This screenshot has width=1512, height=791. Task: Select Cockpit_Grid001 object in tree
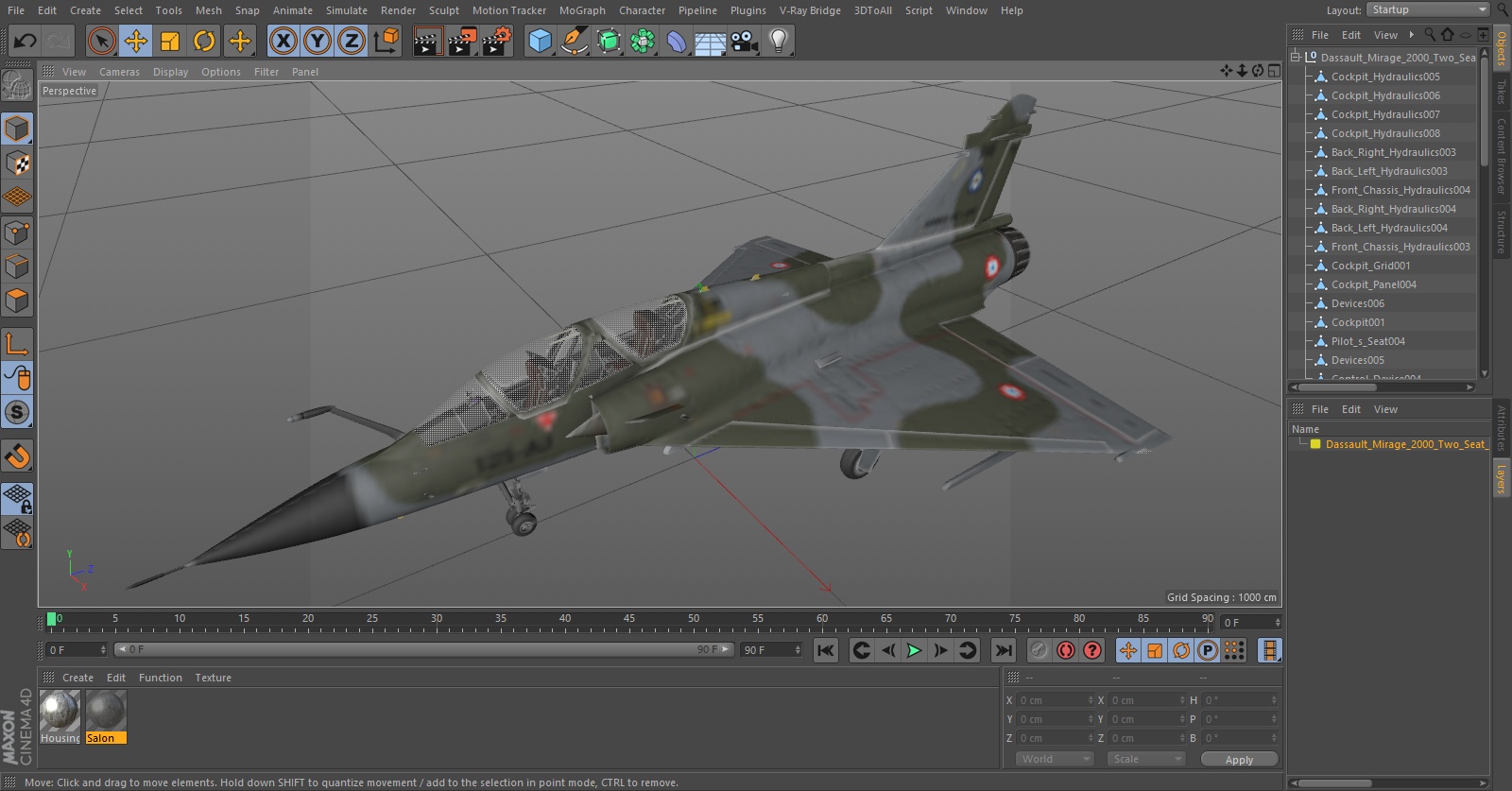coord(1370,266)
